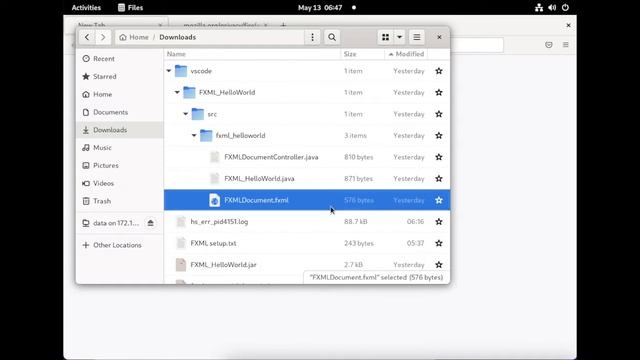The image size is (640, 360).
Task: Collapse the FXML_HelloWorld folder
Action: click(177, 92)
